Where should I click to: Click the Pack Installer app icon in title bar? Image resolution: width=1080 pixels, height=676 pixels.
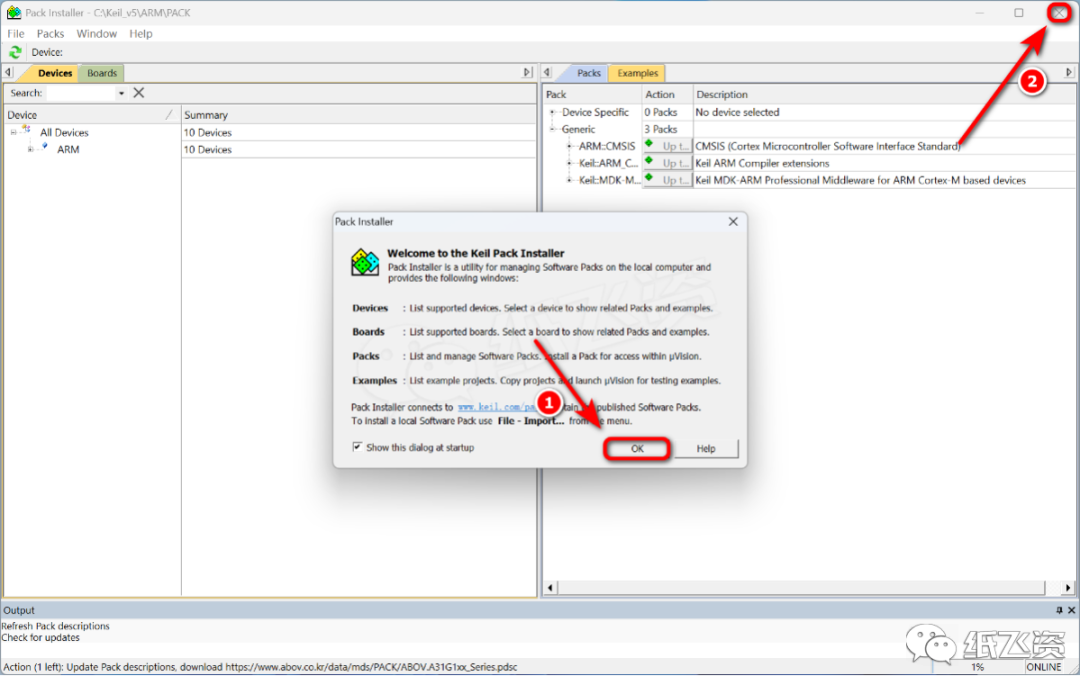point(14,12)
